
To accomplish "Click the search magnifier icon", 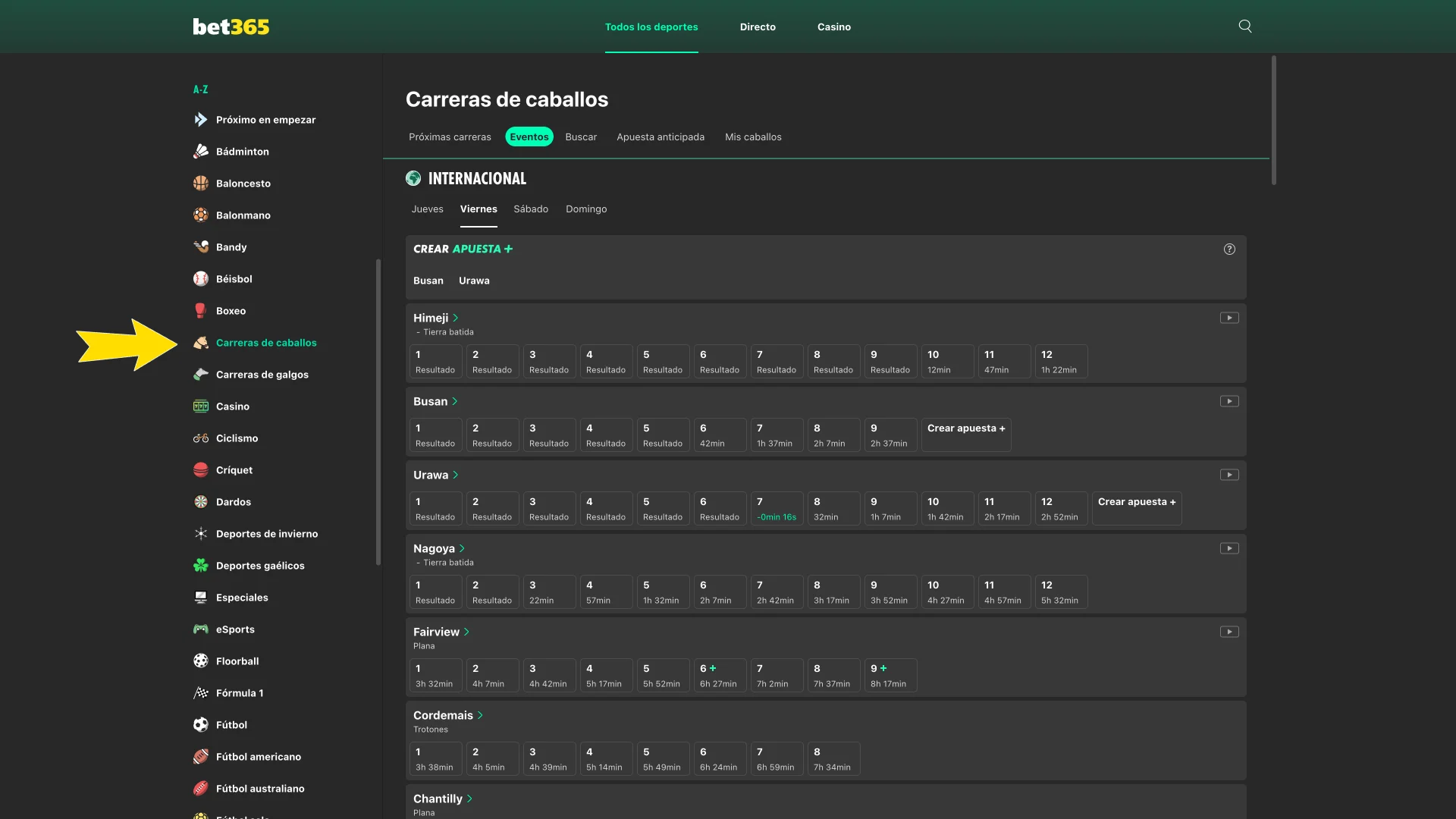I will (1244, 26).
